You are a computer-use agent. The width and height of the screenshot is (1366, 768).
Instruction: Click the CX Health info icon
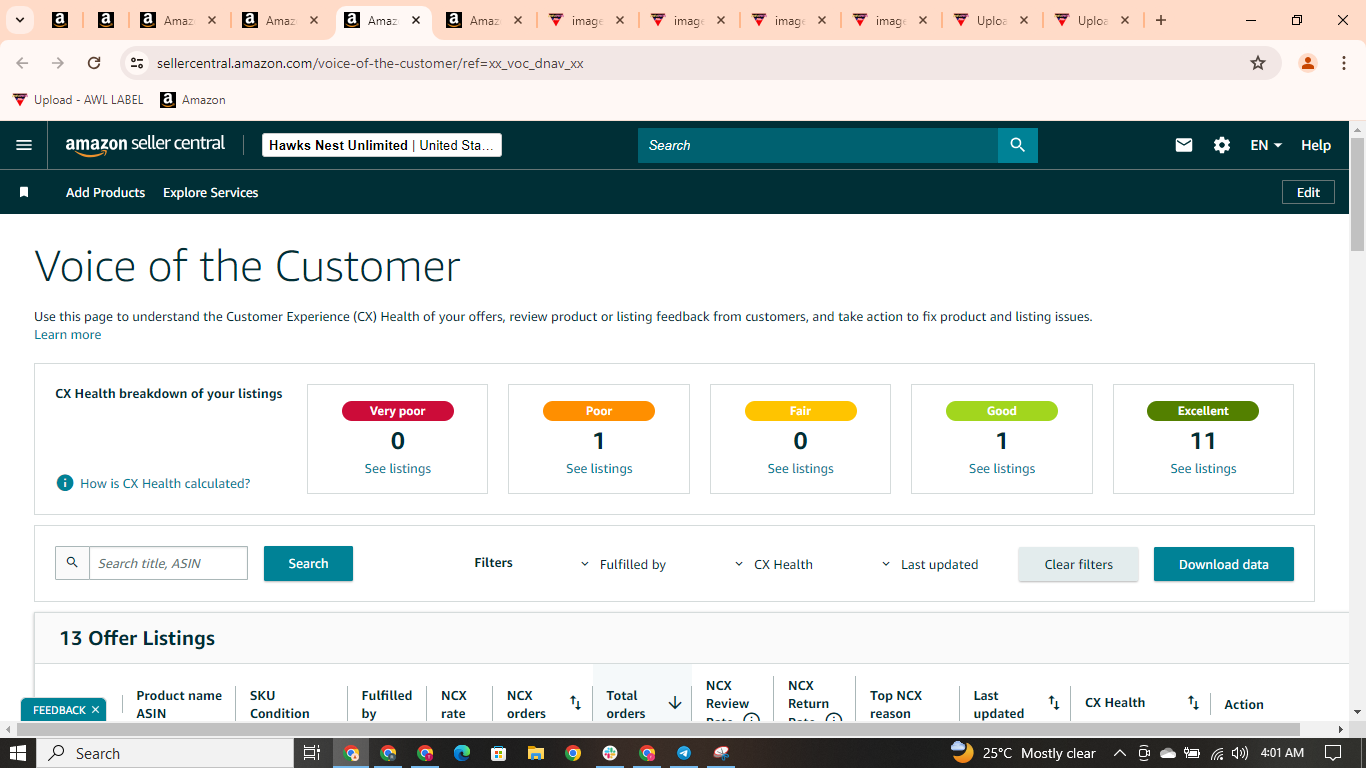click(65, 483)
